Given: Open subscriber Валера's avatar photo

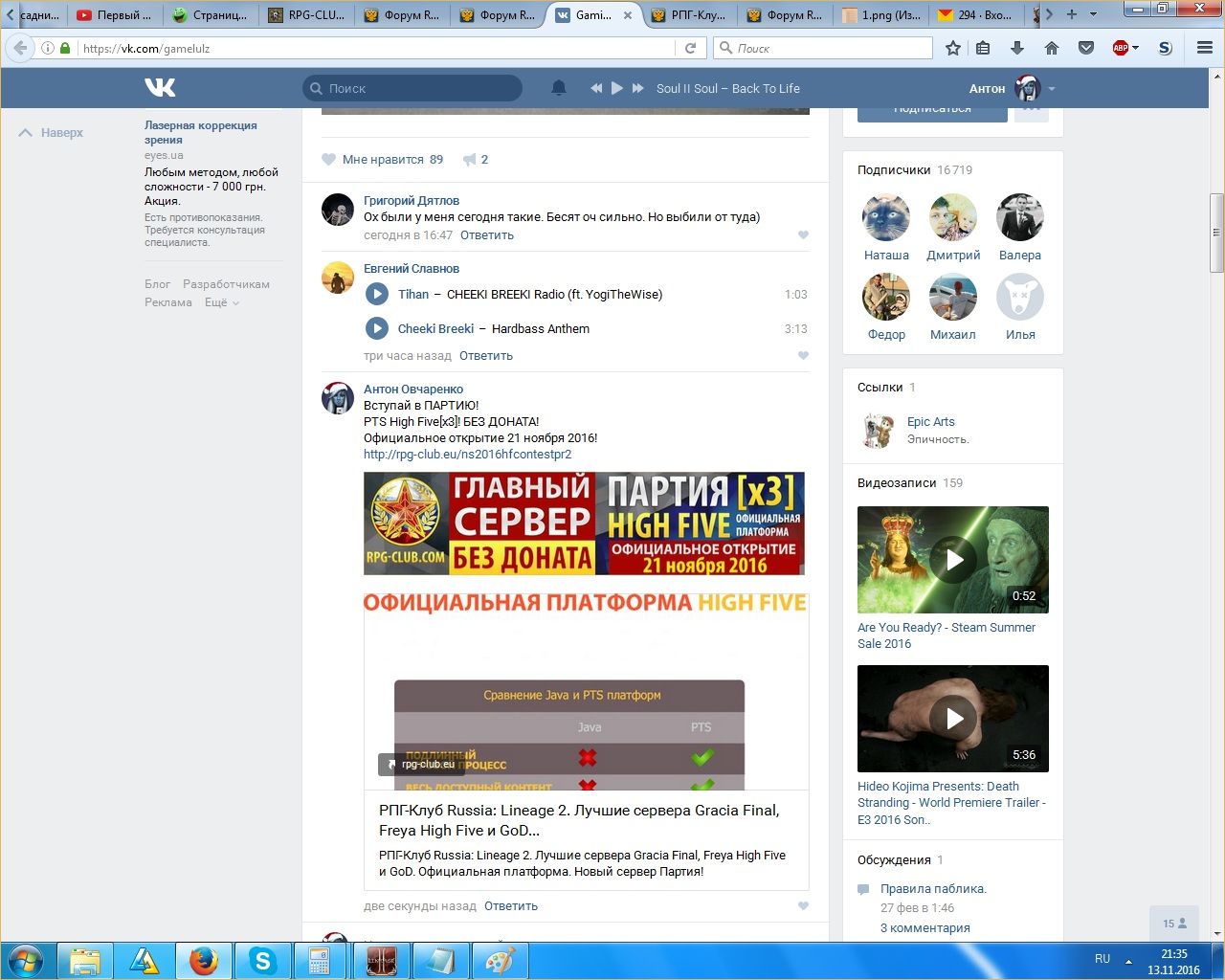Looking at the screenshot, I should 1020,217.
